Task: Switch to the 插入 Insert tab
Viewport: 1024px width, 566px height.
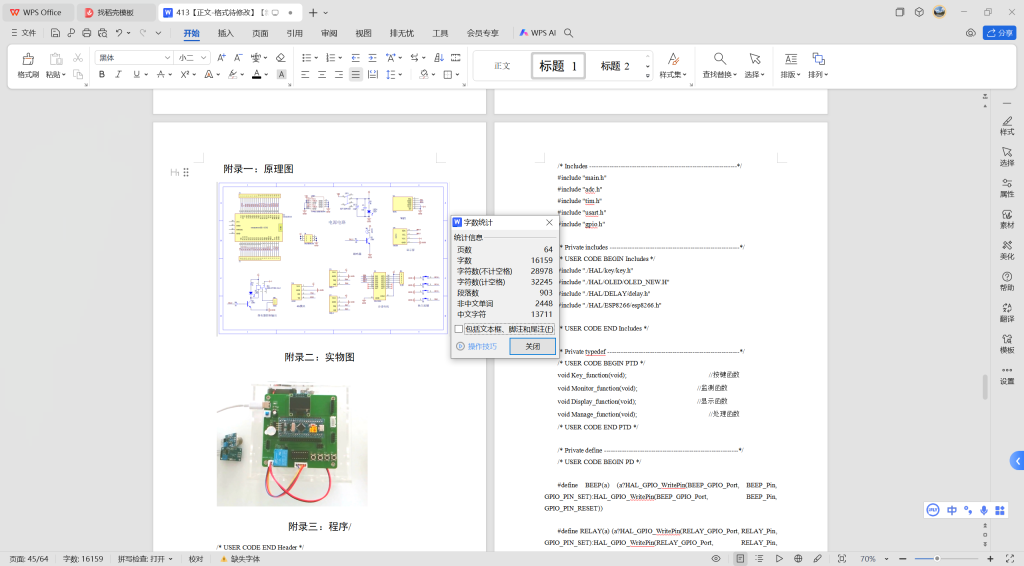Action: 225,33
